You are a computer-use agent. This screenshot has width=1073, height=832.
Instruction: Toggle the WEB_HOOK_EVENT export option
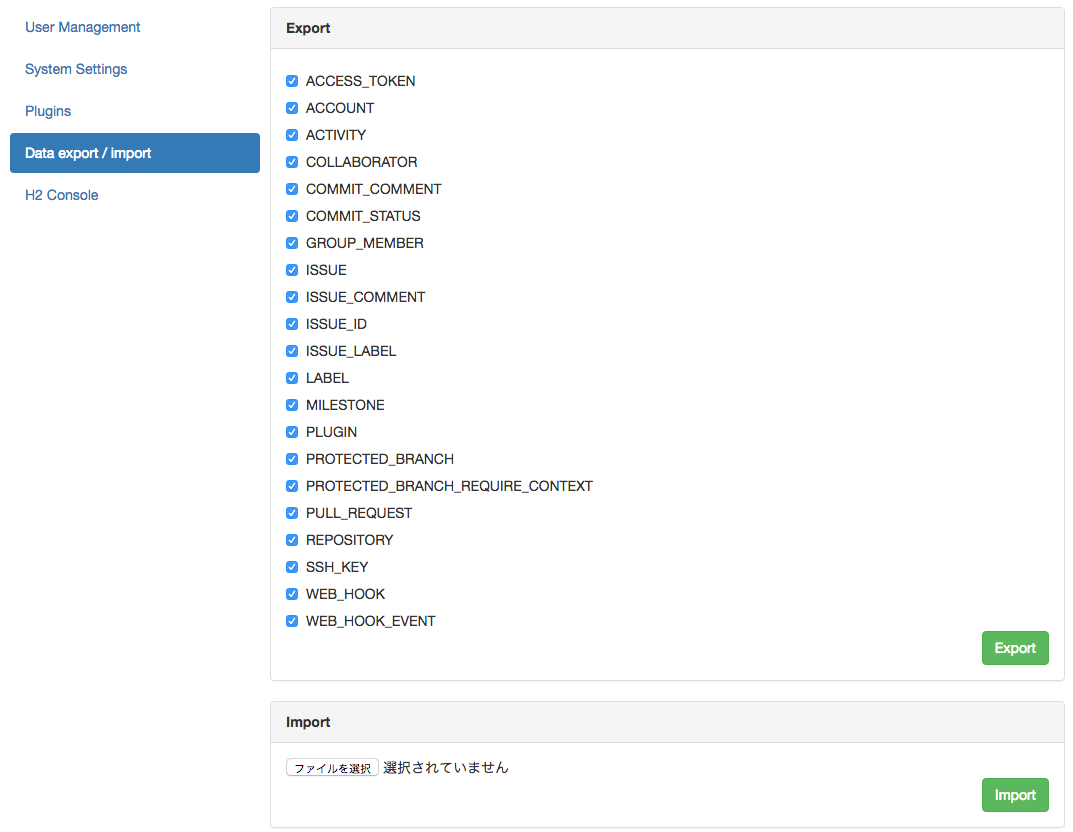click(x=291, y=620)
